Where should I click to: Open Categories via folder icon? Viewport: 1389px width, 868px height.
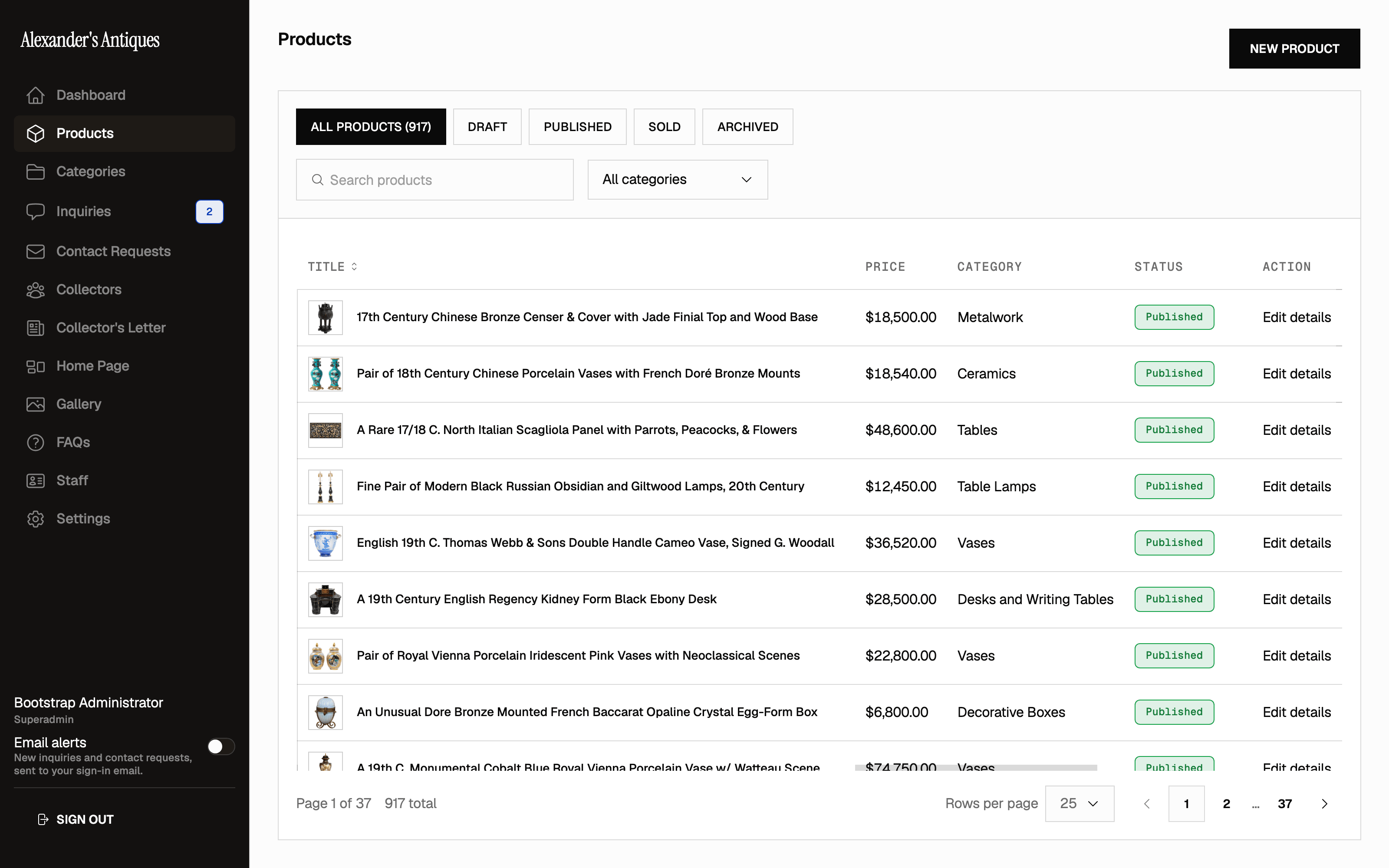(36, 172)
